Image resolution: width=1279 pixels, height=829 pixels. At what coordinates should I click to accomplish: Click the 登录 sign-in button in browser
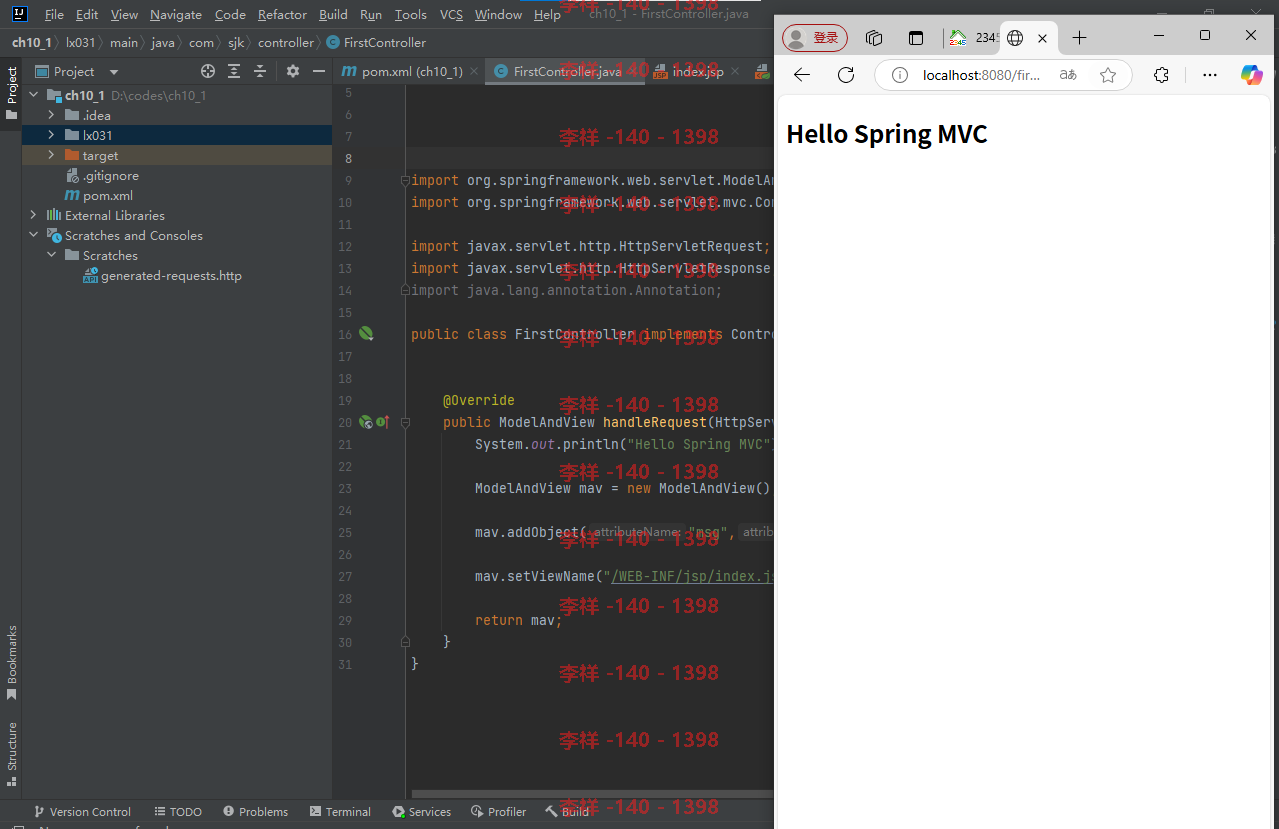[x=815, y=38]
